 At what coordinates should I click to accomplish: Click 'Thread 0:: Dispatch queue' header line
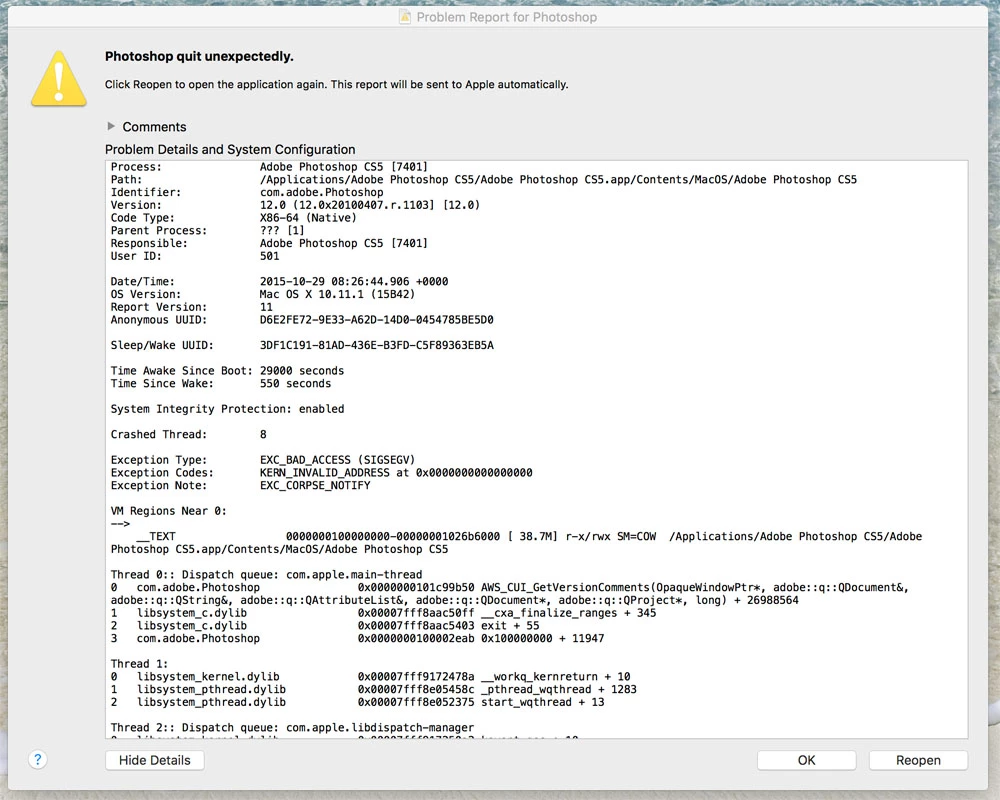coord(266,575)
